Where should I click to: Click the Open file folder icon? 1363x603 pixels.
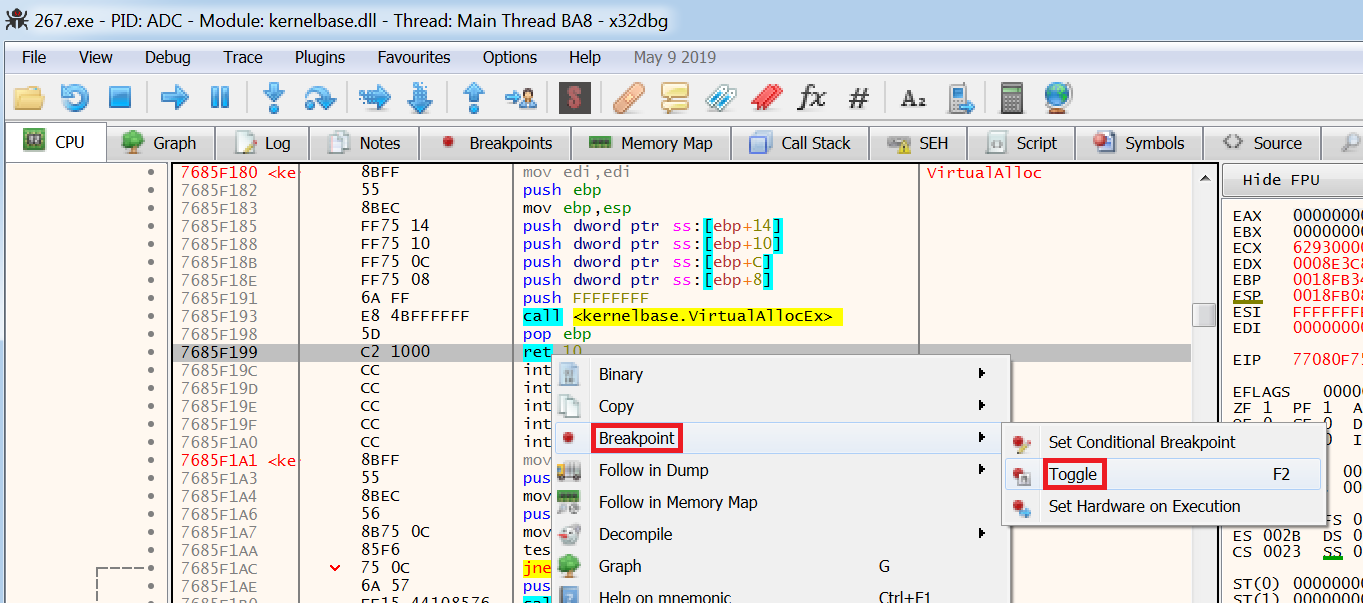coord(27,97)
